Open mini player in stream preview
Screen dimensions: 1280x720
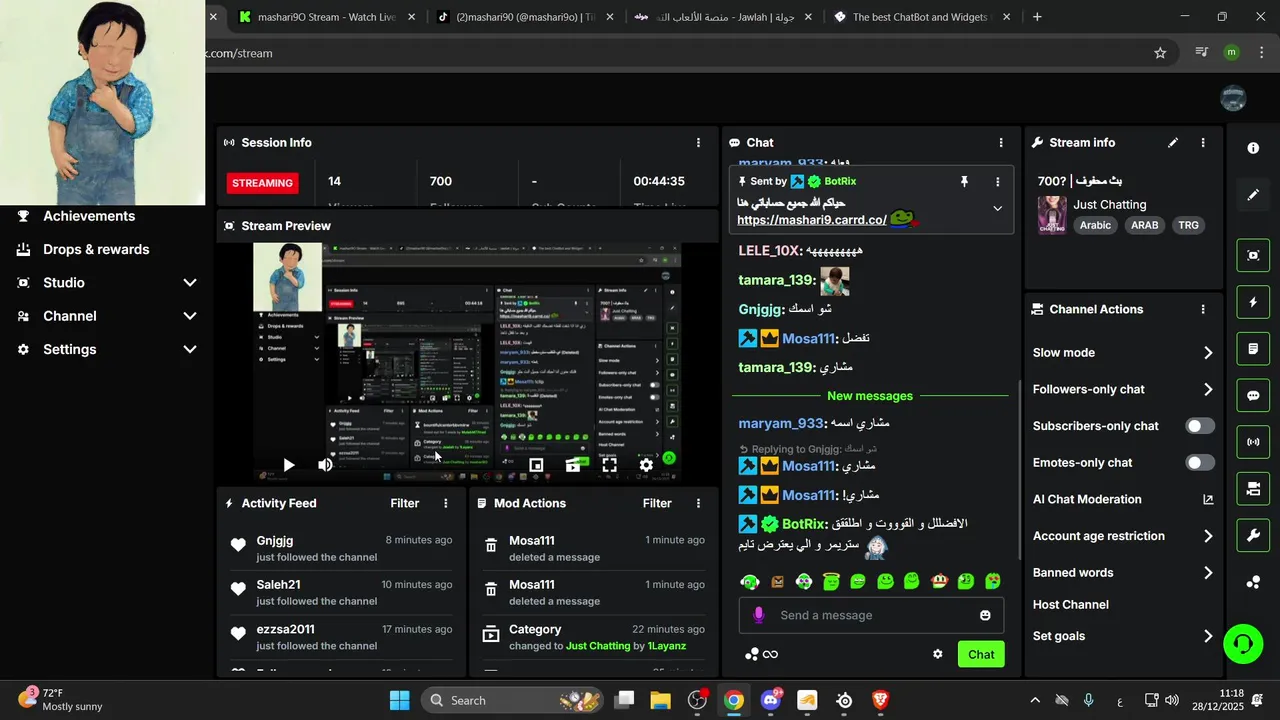[x=536, y=465]
